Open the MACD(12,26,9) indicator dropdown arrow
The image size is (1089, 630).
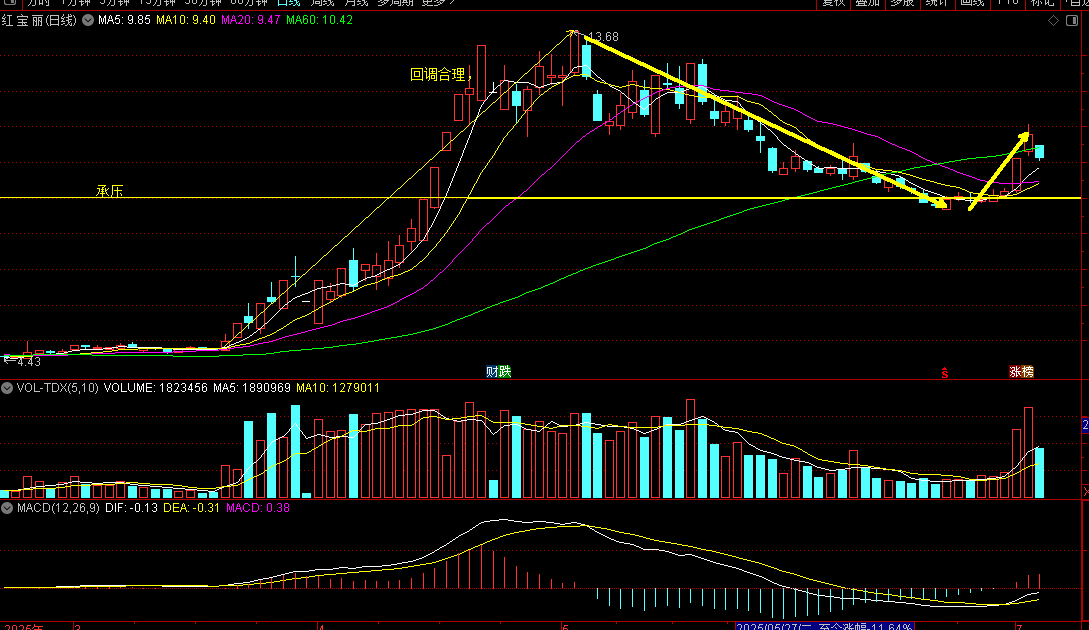click(7, 508)
